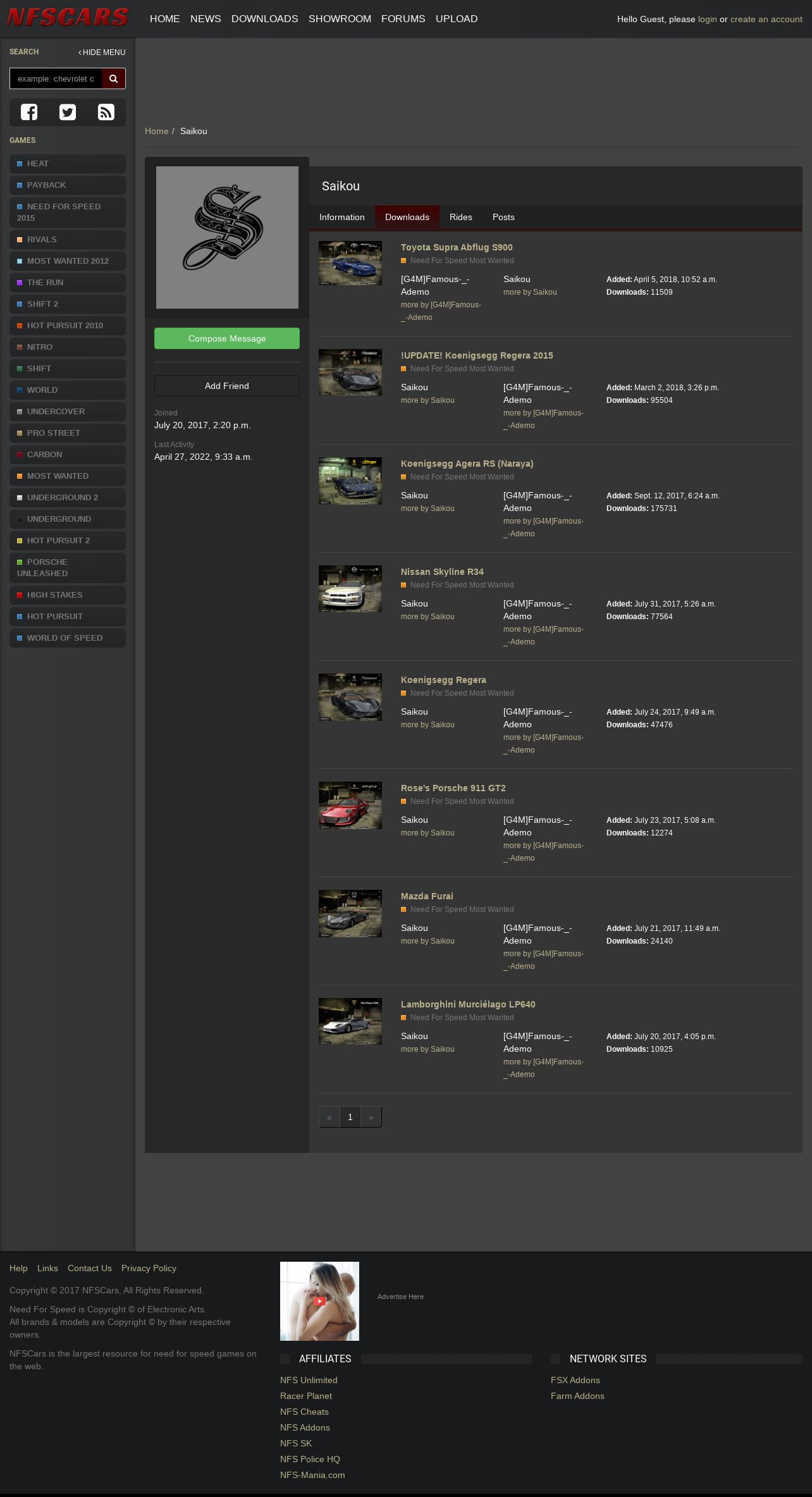Follow the create an account link
This screenshot has width=812, height=1497.
click(x=766, y=19)
